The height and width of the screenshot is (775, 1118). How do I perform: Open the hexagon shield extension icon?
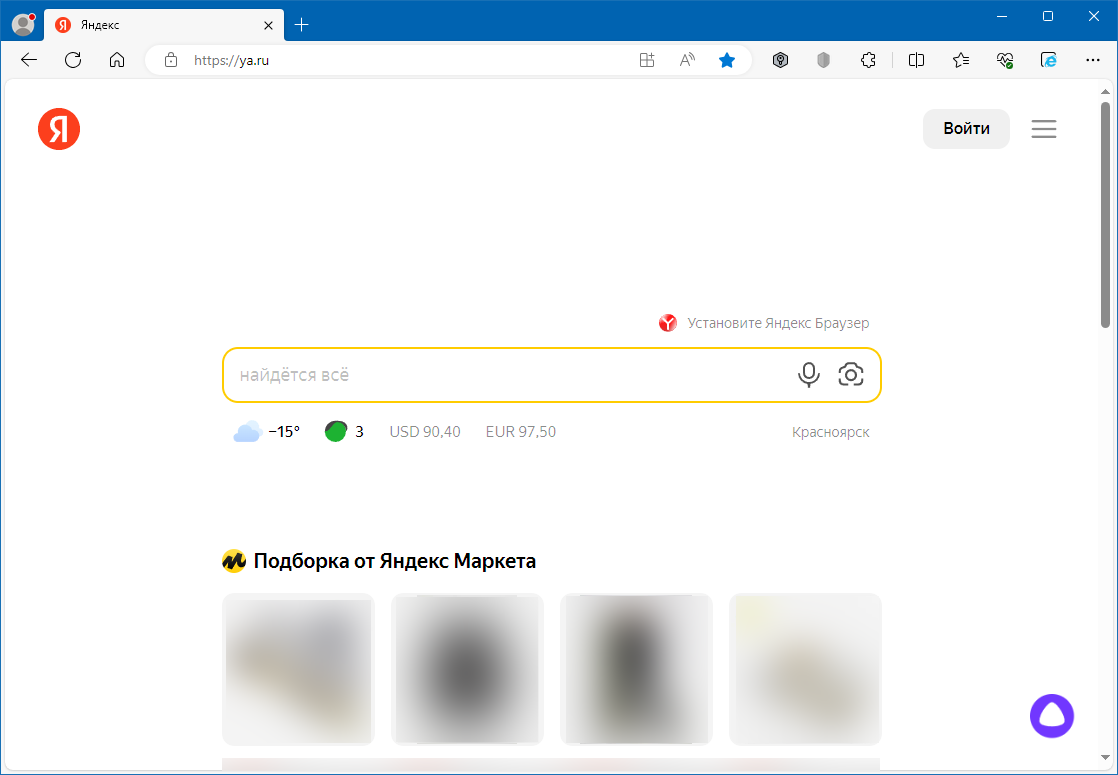coord(780,61)
